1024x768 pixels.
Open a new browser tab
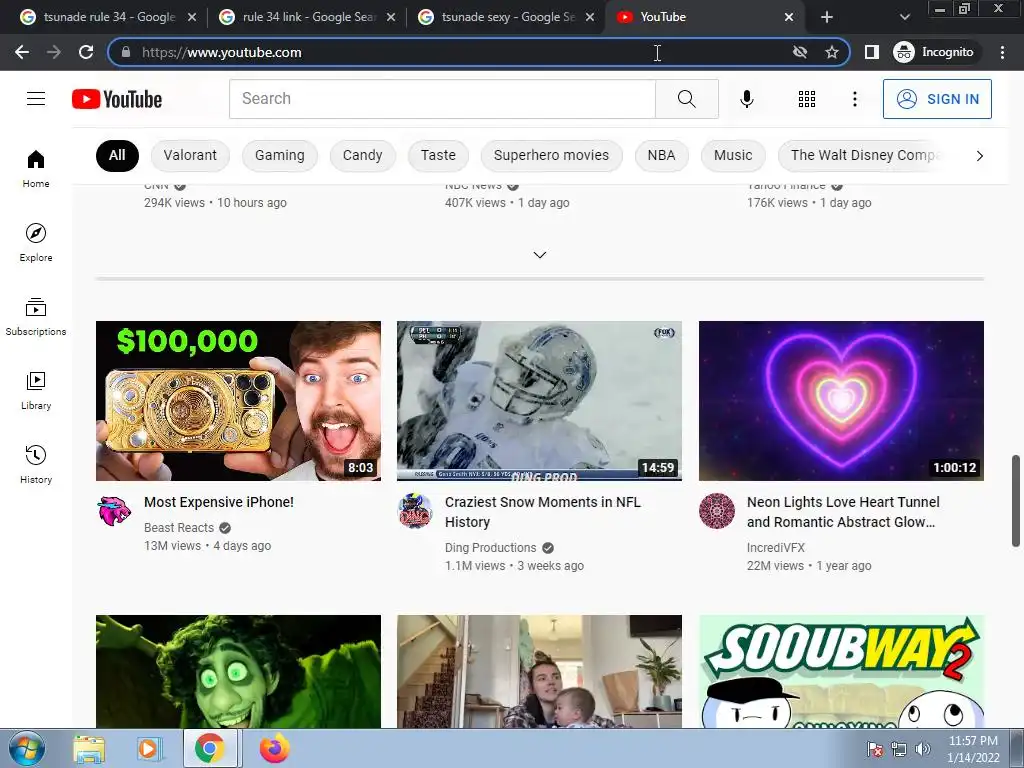[x=827, y=17]
